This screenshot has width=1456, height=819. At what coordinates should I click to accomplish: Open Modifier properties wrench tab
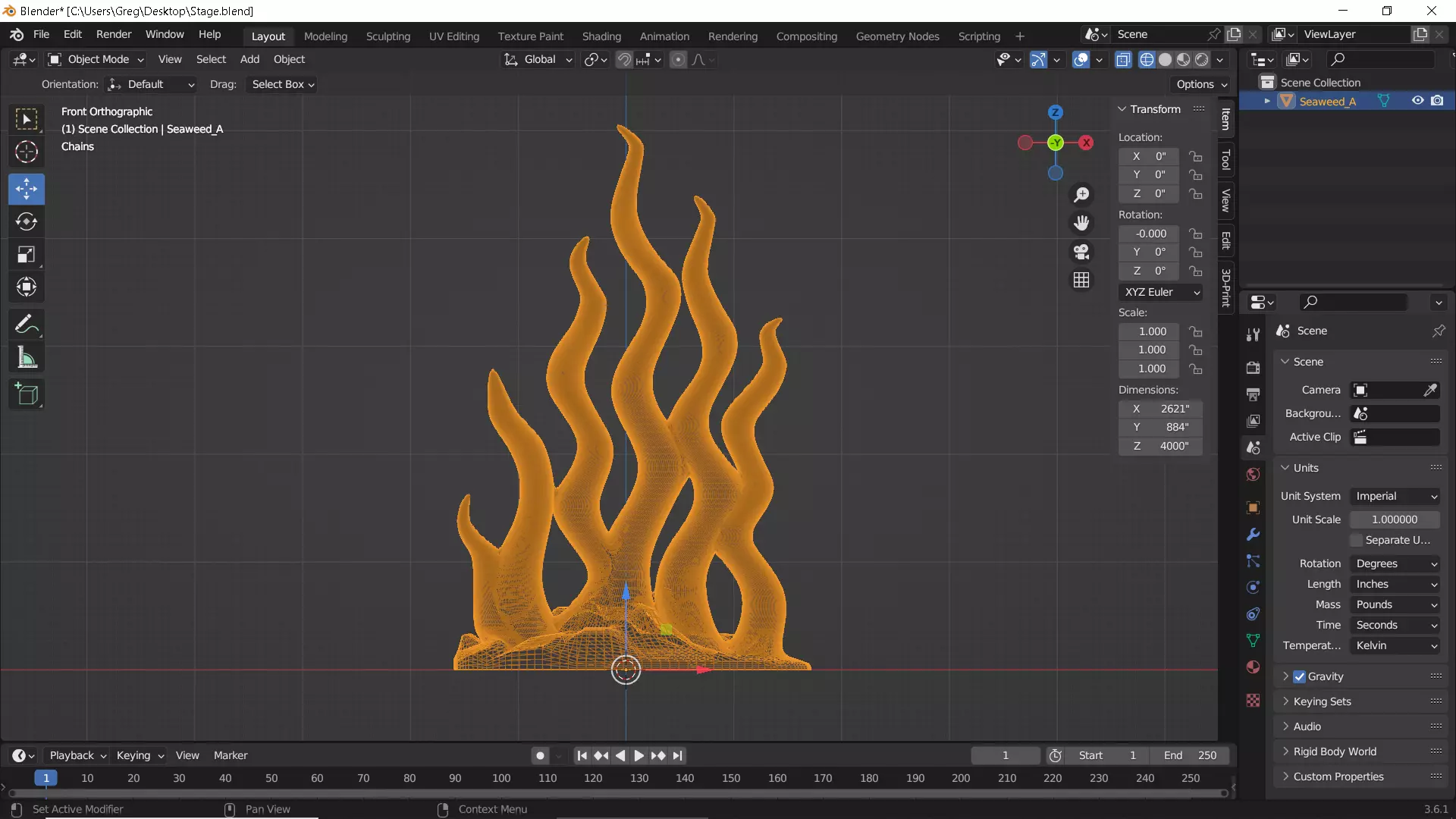(1253, 535)
